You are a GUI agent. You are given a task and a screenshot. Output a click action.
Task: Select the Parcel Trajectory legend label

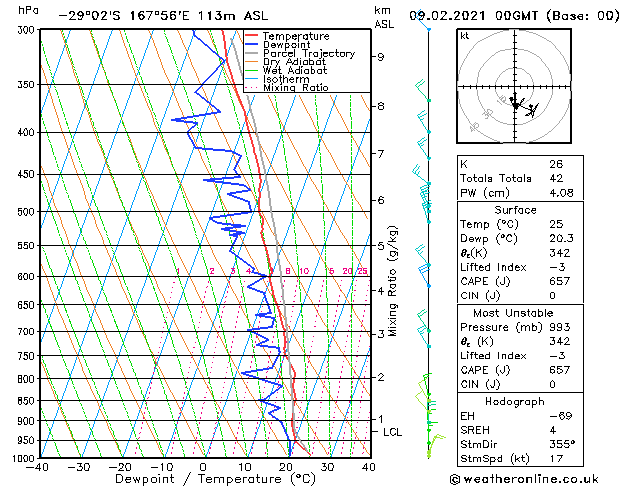[309, 53]
